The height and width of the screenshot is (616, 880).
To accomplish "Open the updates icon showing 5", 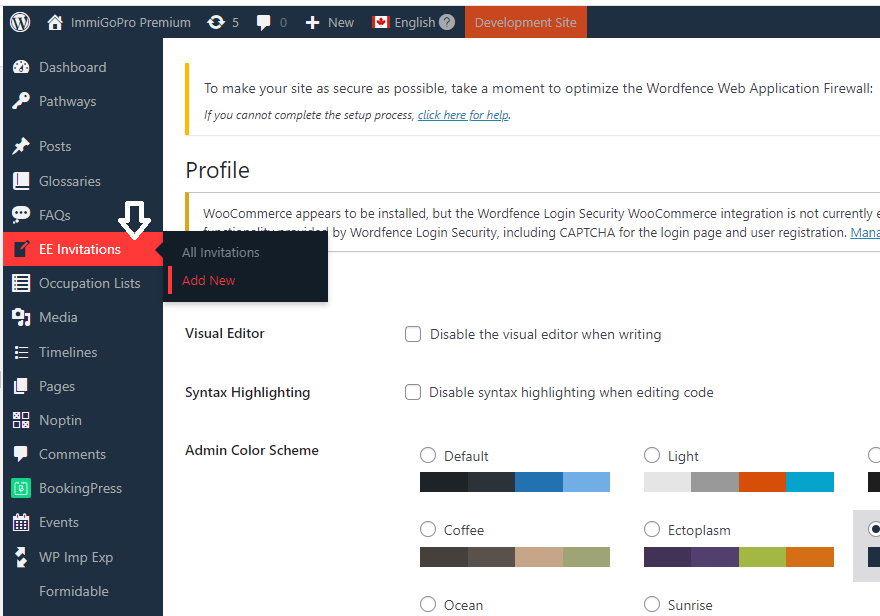I will point(216,22).
